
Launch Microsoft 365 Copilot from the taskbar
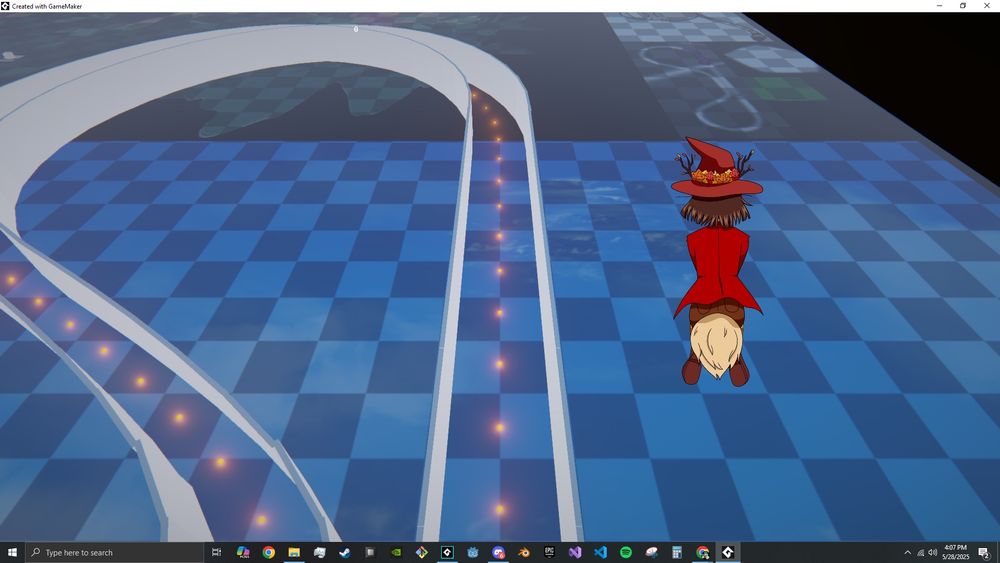[243, 552]
